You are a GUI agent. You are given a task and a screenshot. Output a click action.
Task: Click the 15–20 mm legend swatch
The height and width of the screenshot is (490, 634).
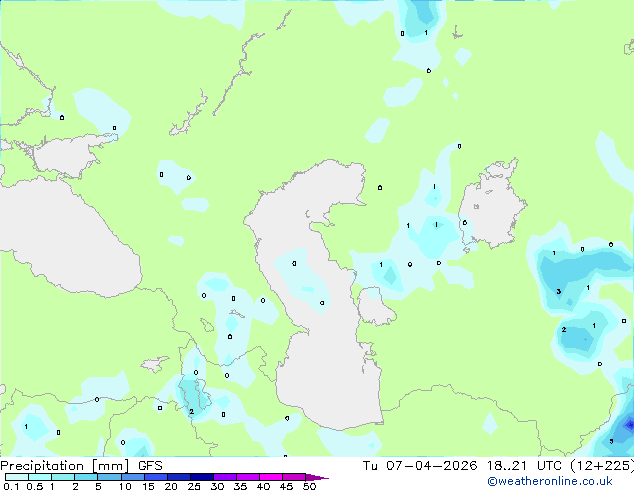coord(156,477)
